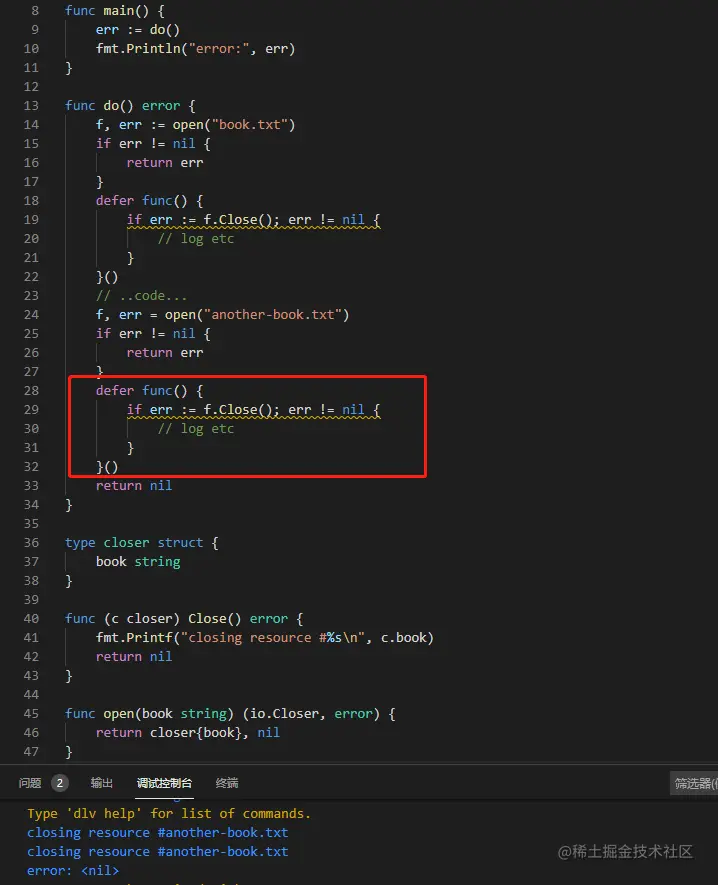Click underlined f.Close() statement on line 19
Image resolution: width=718 pixels, height=885 pixels.
253,220
